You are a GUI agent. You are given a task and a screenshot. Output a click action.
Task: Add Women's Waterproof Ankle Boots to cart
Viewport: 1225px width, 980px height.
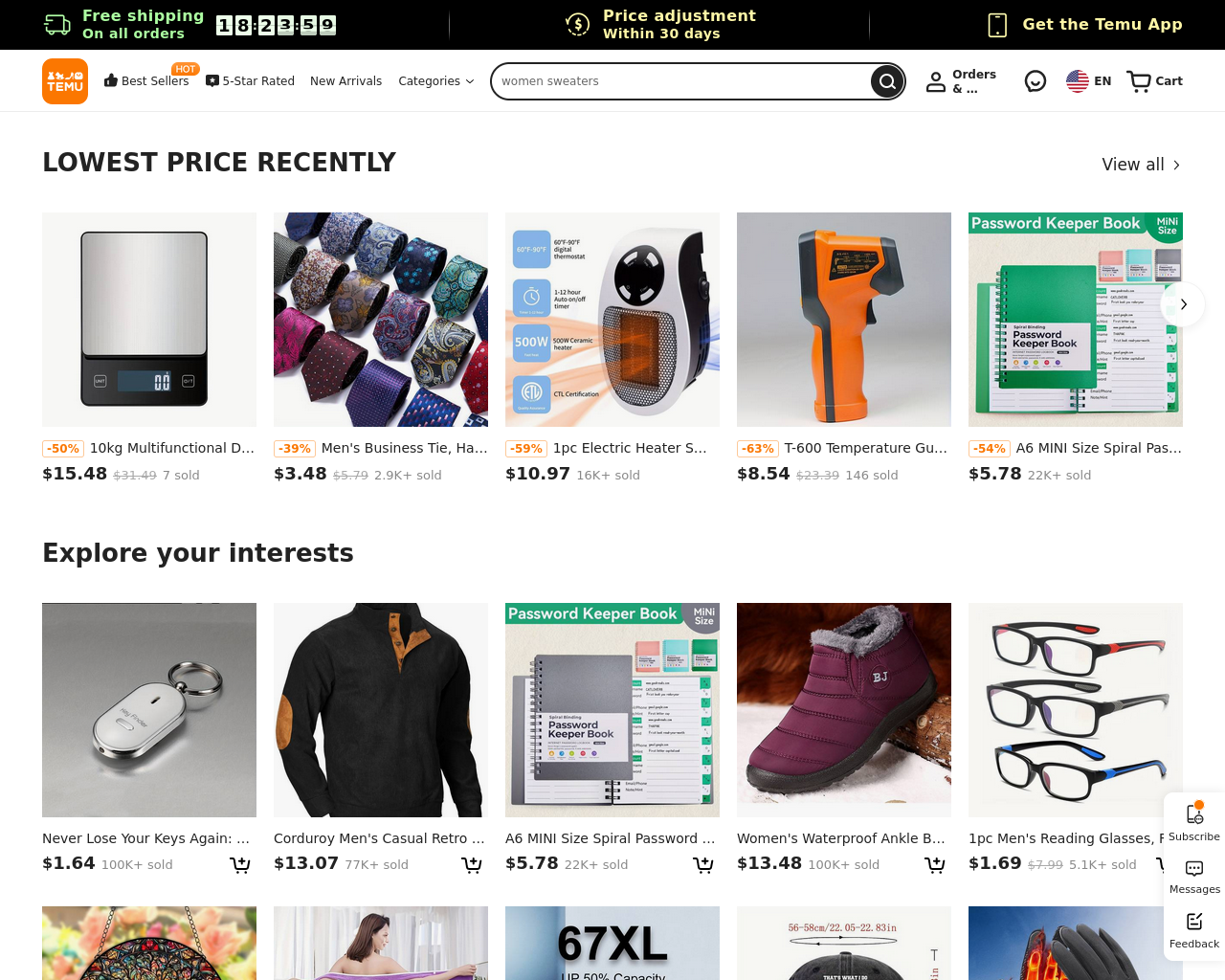(x=935, y=865)
